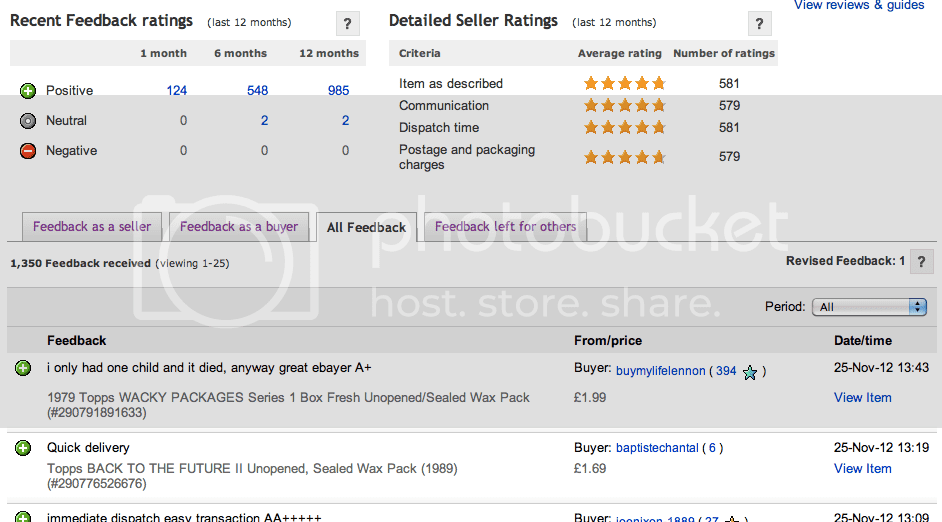Select the All Feedback tab
This screenshot has width=942, height=522.
pos(366,228)
